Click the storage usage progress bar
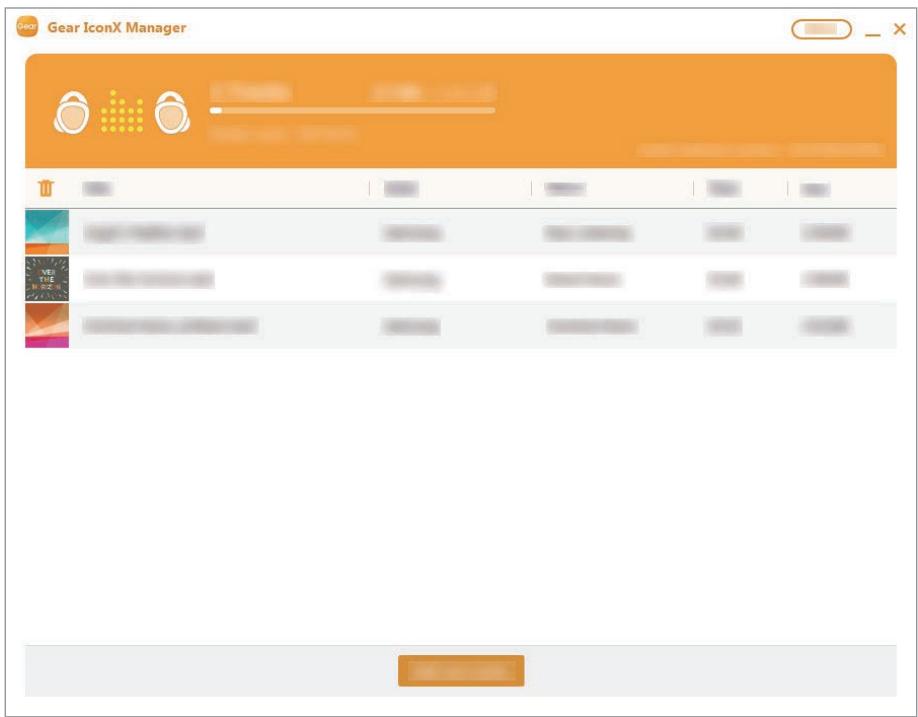This screenshot has height=717, width=918. click(x=352, y=110)
